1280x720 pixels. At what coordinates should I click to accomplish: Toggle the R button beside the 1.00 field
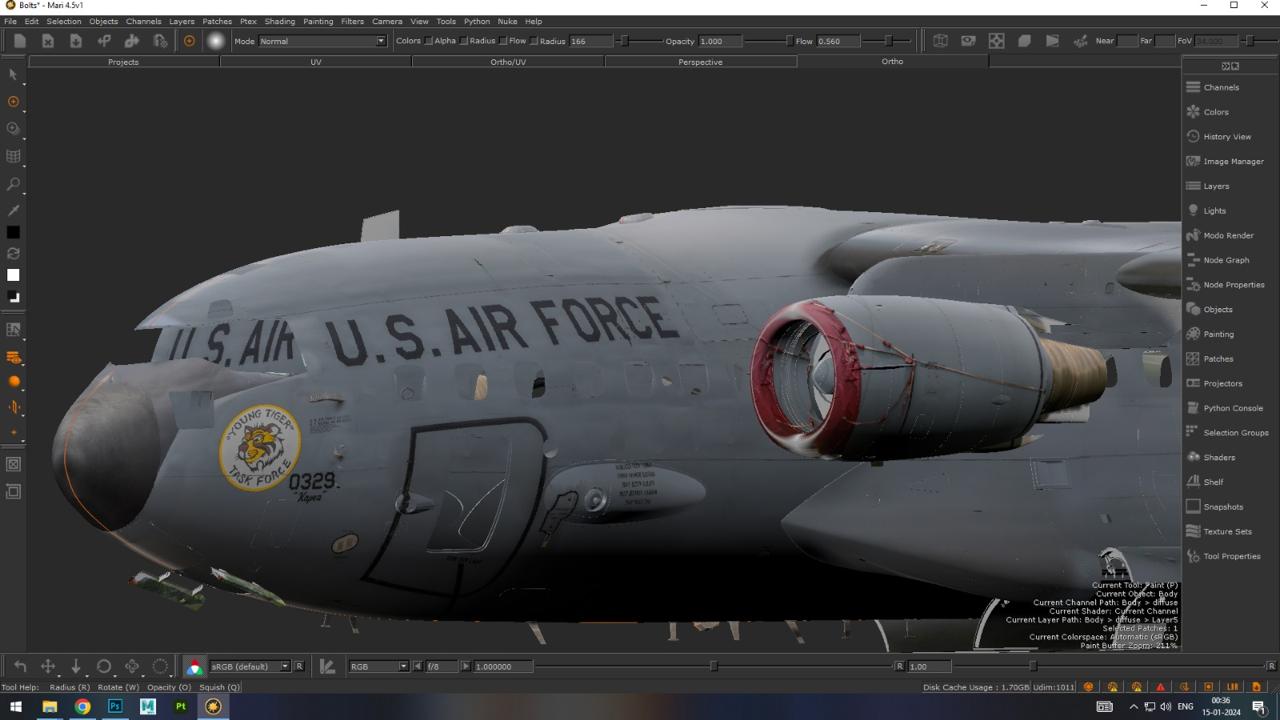(899, 666)
